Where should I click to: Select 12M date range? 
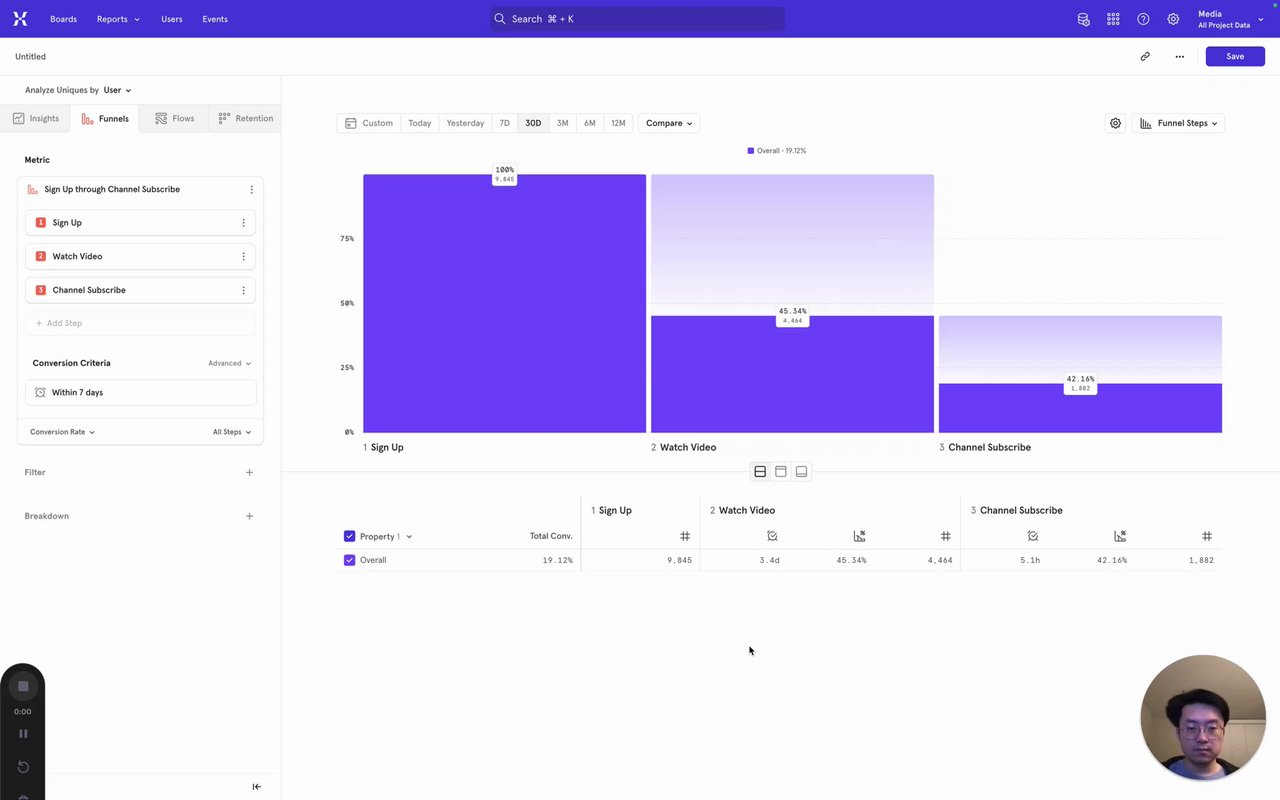click(x=618, y=123)
